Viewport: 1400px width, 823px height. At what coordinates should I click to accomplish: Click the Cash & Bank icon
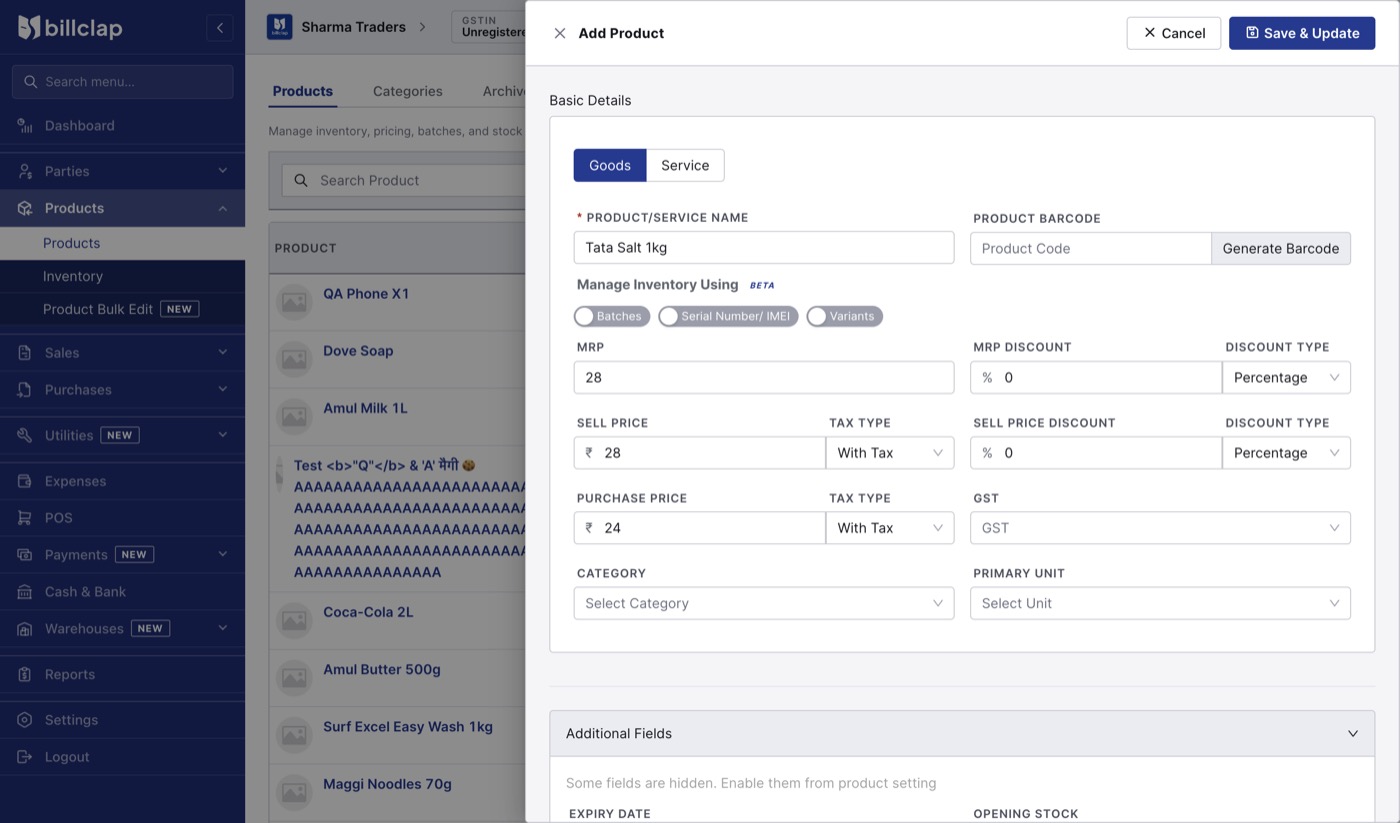25,592
